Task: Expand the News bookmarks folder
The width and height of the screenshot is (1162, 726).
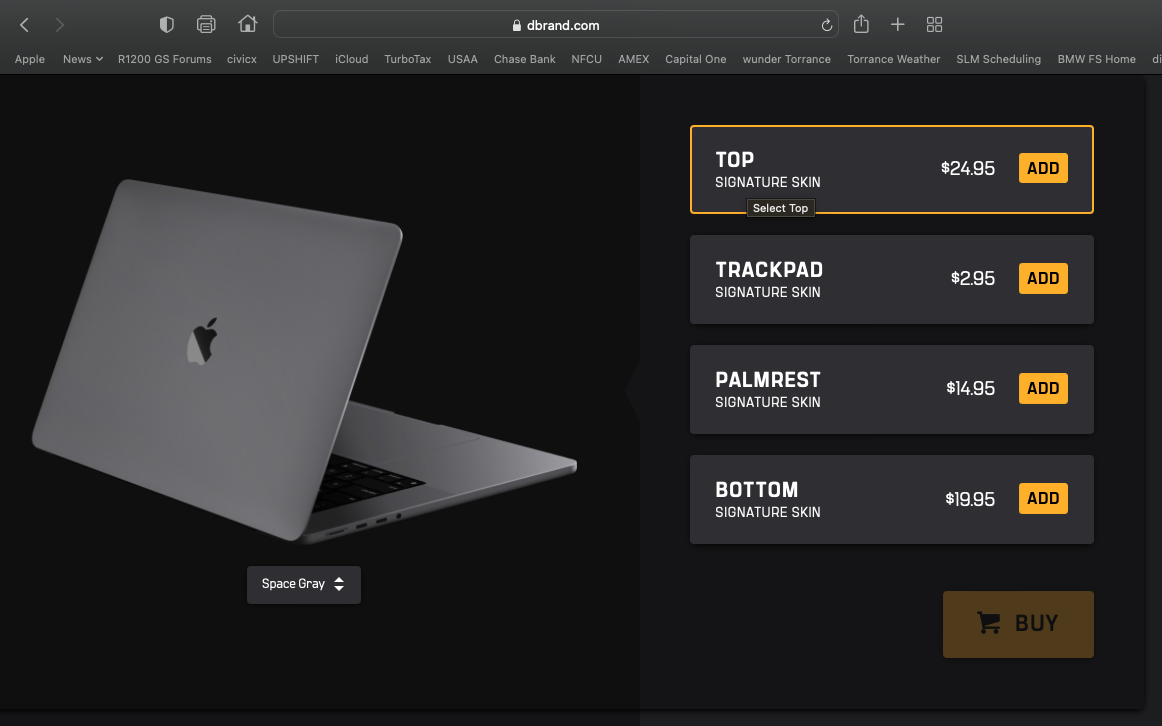Action: click(82, 59)
